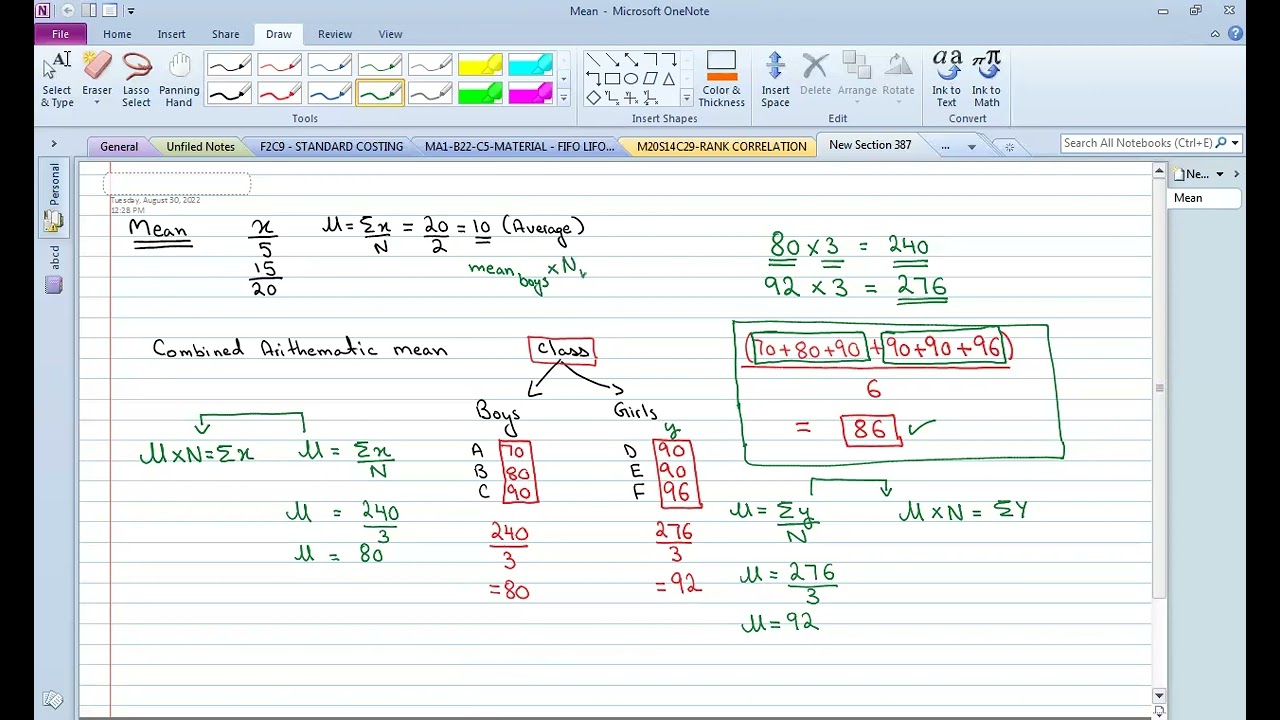This screenshot has height=720, width=1280.
Task: Switch to the Home tab
Action: click(x=117, y=34)
